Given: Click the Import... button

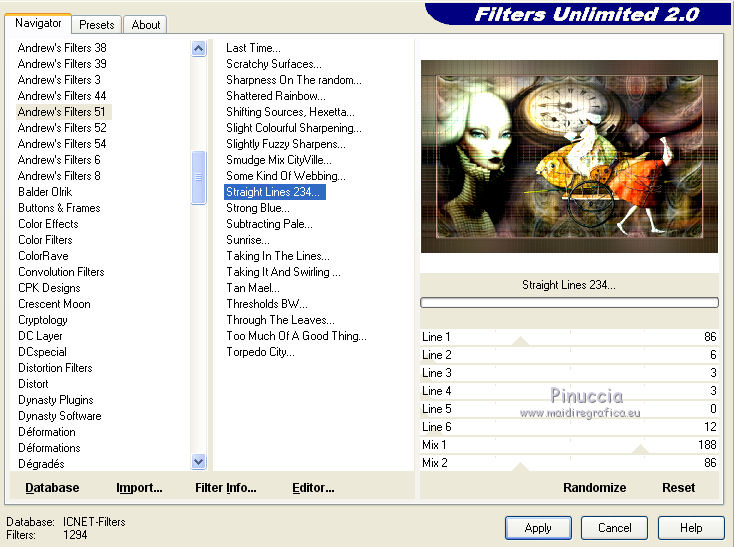Looking at the screenshot, I should (x=139, y=488).
